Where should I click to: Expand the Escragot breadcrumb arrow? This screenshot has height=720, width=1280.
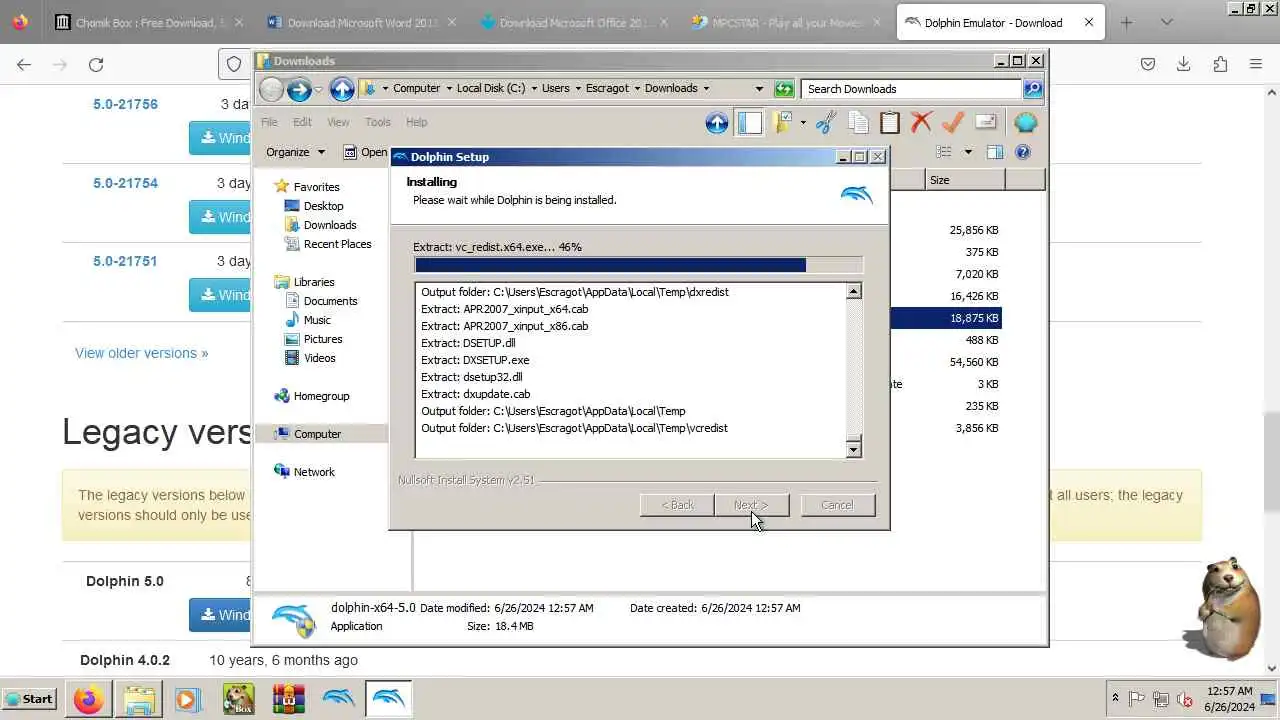click(x=637, y=89)
